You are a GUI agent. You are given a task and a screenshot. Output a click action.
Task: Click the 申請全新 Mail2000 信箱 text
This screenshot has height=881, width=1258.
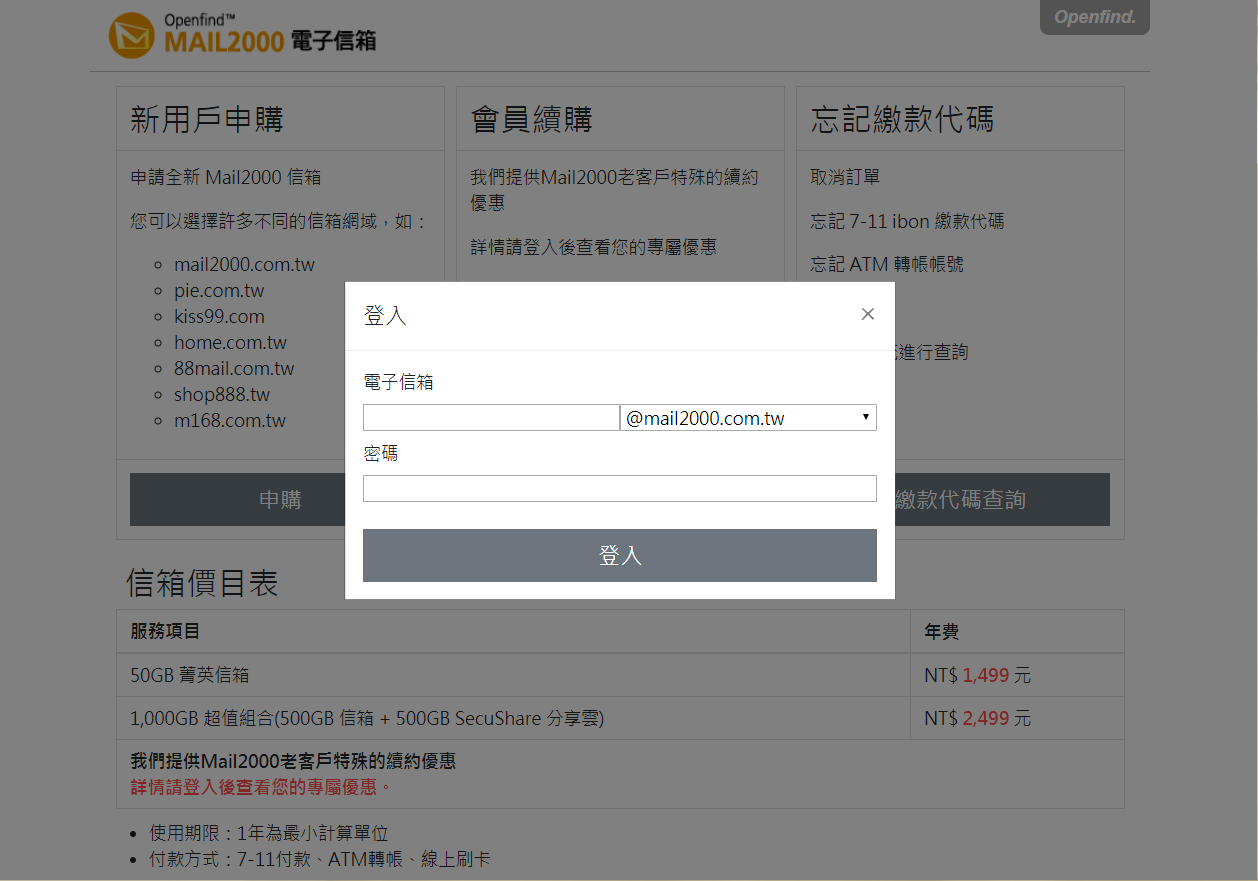pyautogui.click(x=226, y=177)
